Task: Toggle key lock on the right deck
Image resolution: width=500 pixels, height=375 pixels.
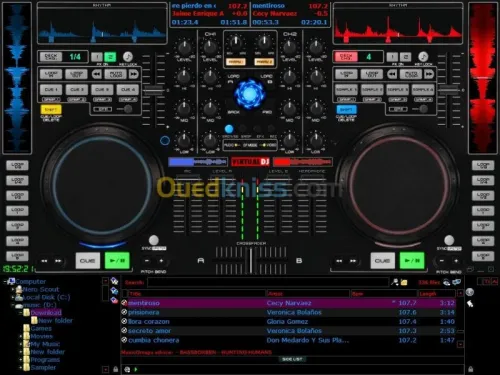Action: 423,57
